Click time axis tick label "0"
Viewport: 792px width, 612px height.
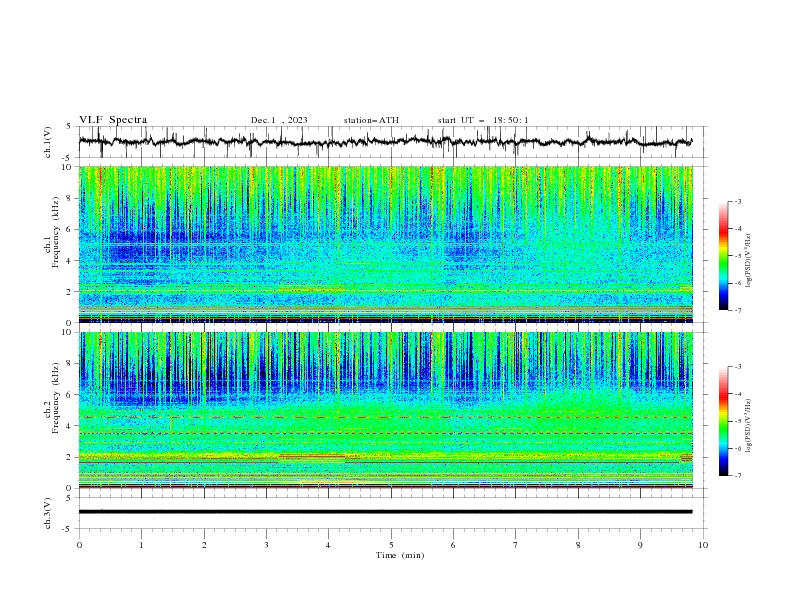[x=79, y=545]
